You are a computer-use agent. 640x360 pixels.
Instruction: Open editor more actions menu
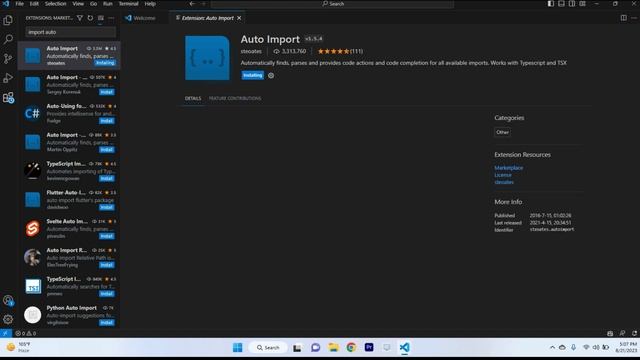pyautogui.click(x=633, y=18)
